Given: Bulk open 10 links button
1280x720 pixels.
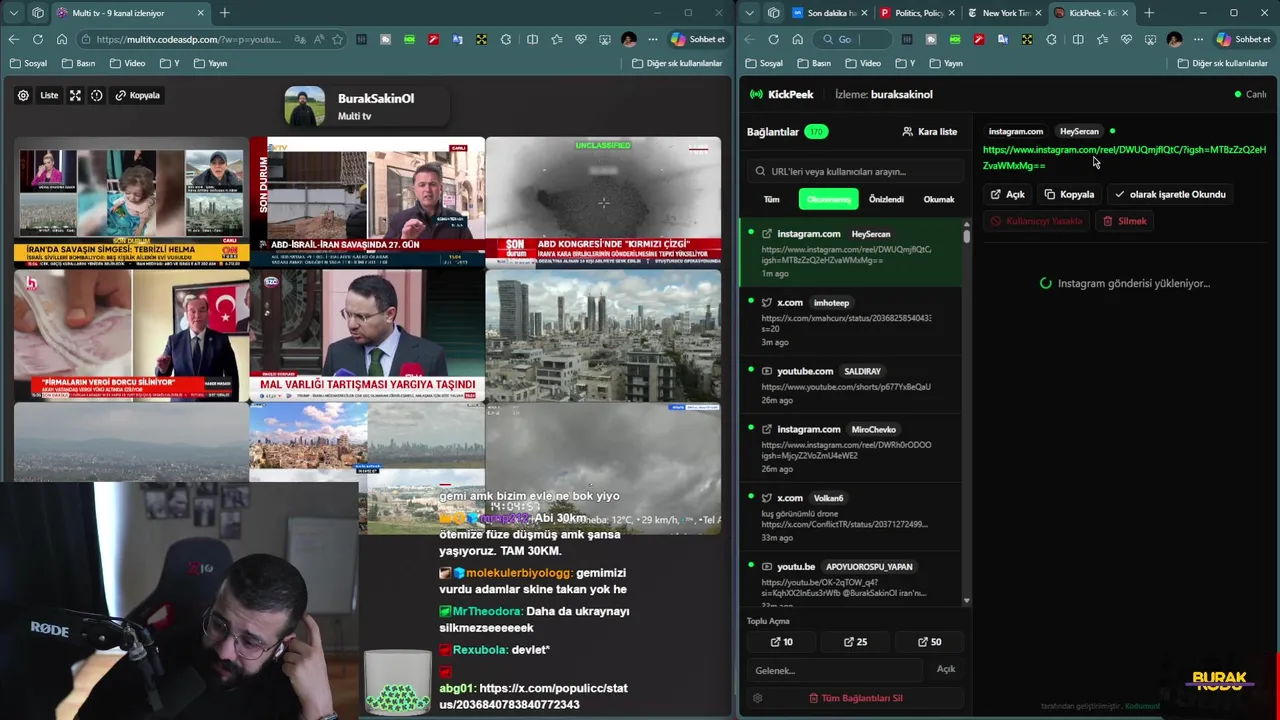Looking at the screenshot, I should coord(782,642).
